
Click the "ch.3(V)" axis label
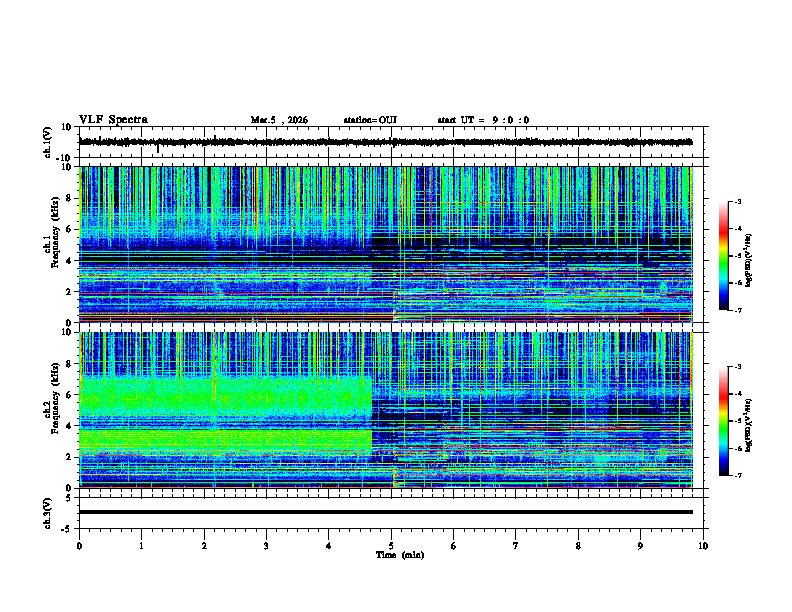pos(48,514)
